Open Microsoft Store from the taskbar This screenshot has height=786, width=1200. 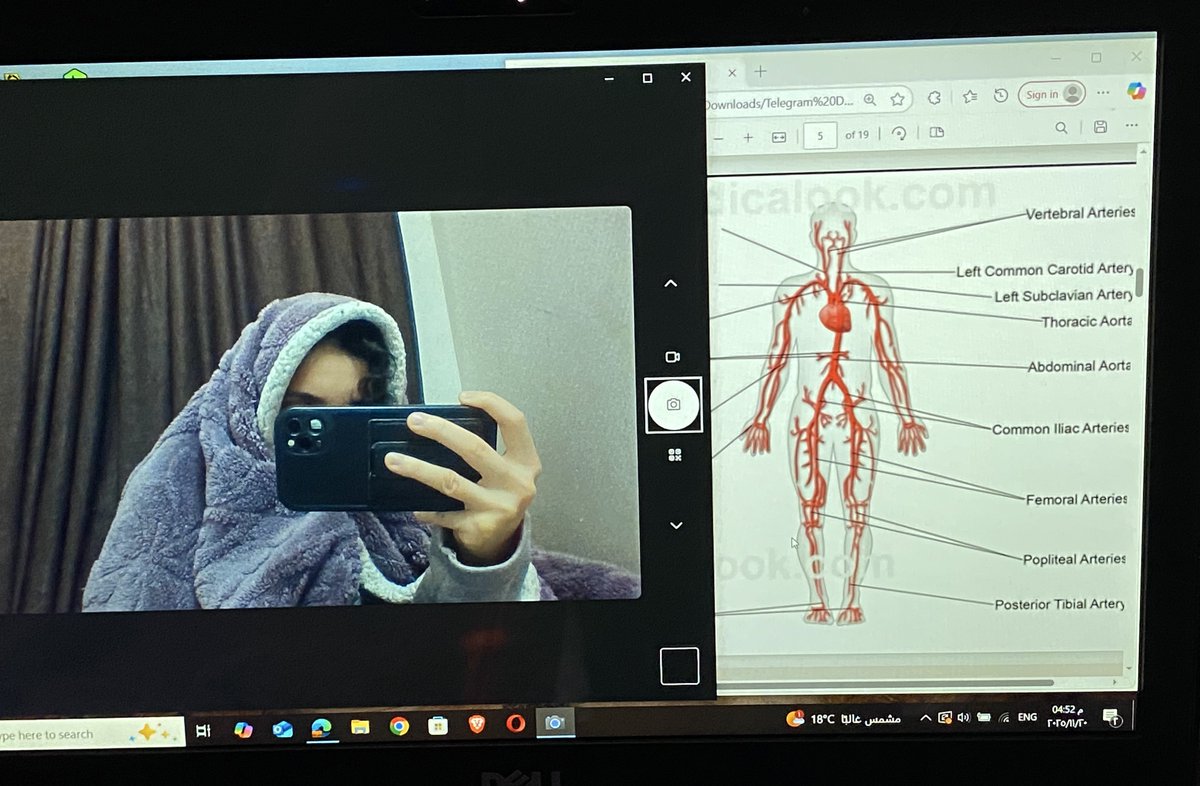coord(437,726)
